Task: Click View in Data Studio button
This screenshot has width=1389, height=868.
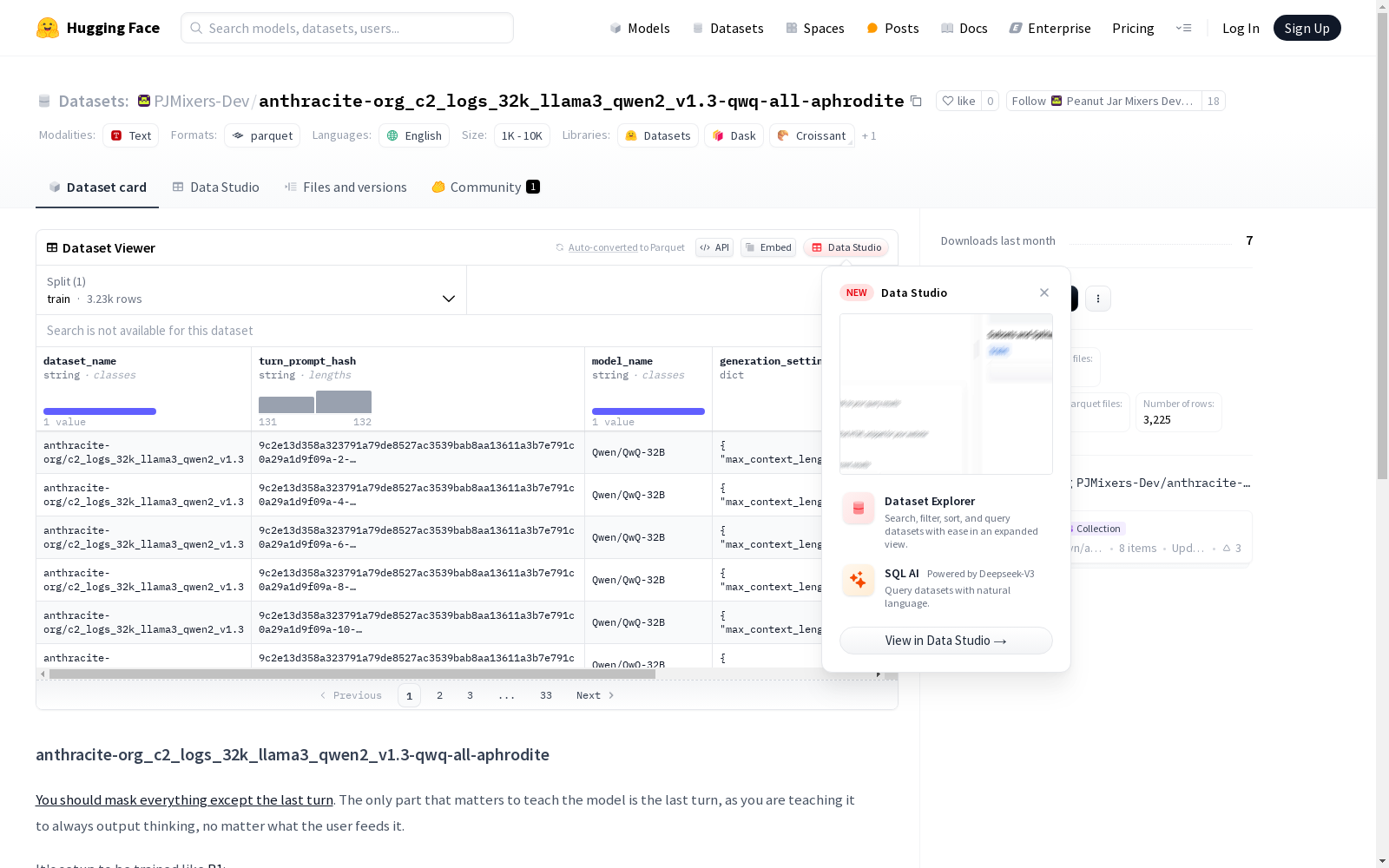Action: (945, 641)
